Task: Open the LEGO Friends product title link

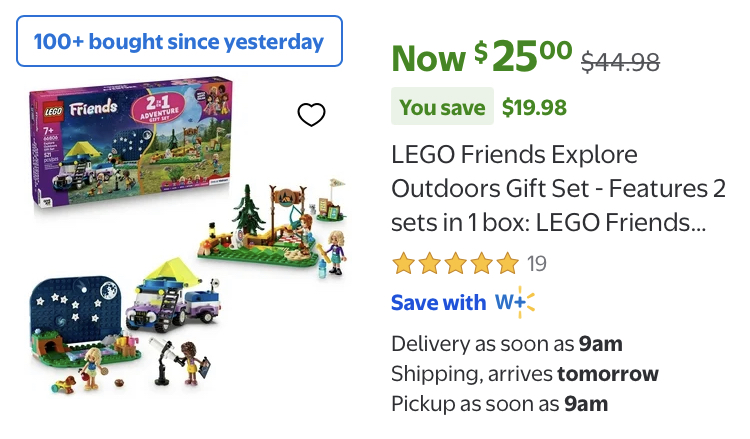Action: (548, 189)
